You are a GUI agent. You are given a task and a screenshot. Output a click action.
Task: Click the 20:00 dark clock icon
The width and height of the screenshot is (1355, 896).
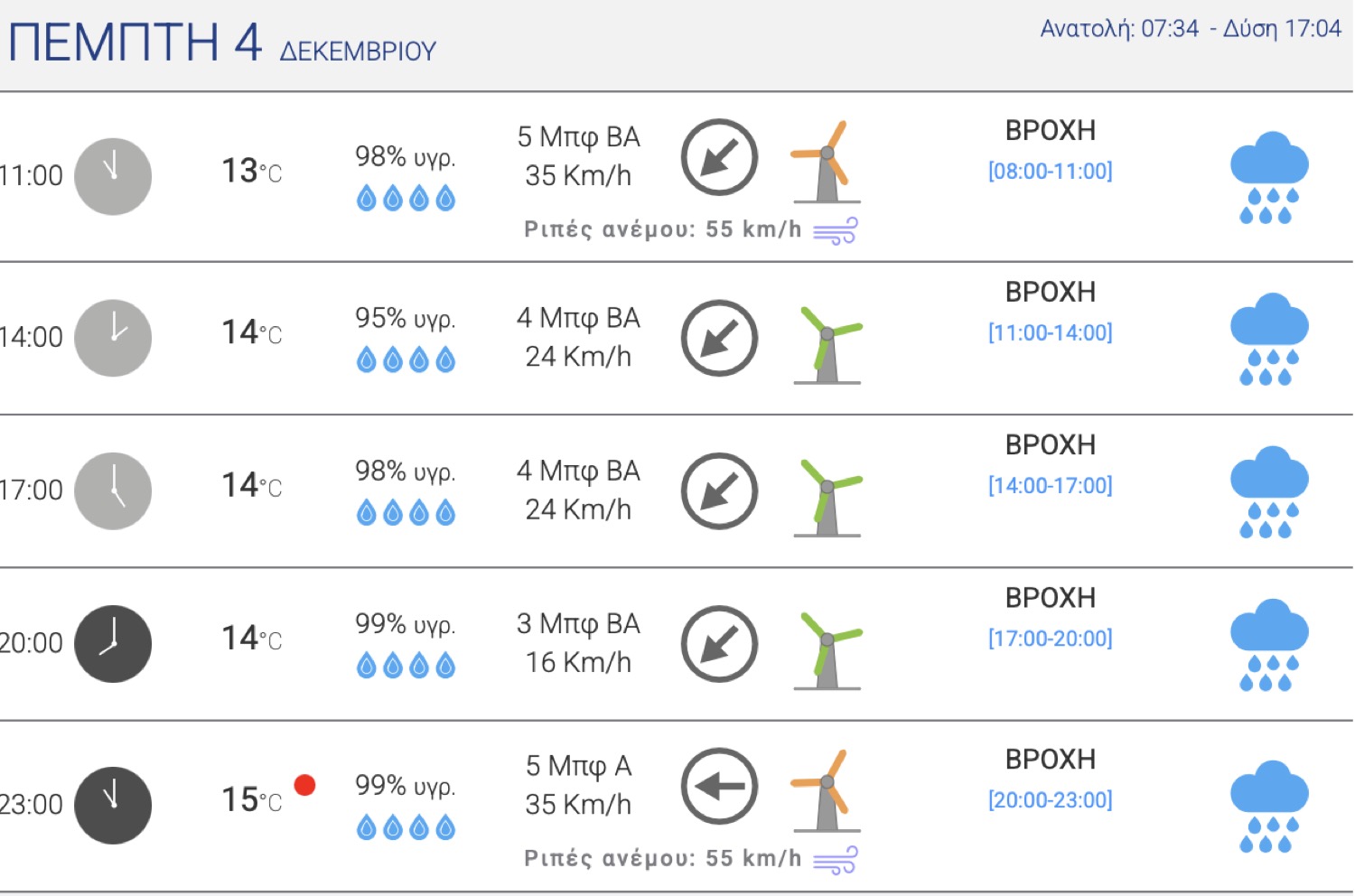coord(113,644)
